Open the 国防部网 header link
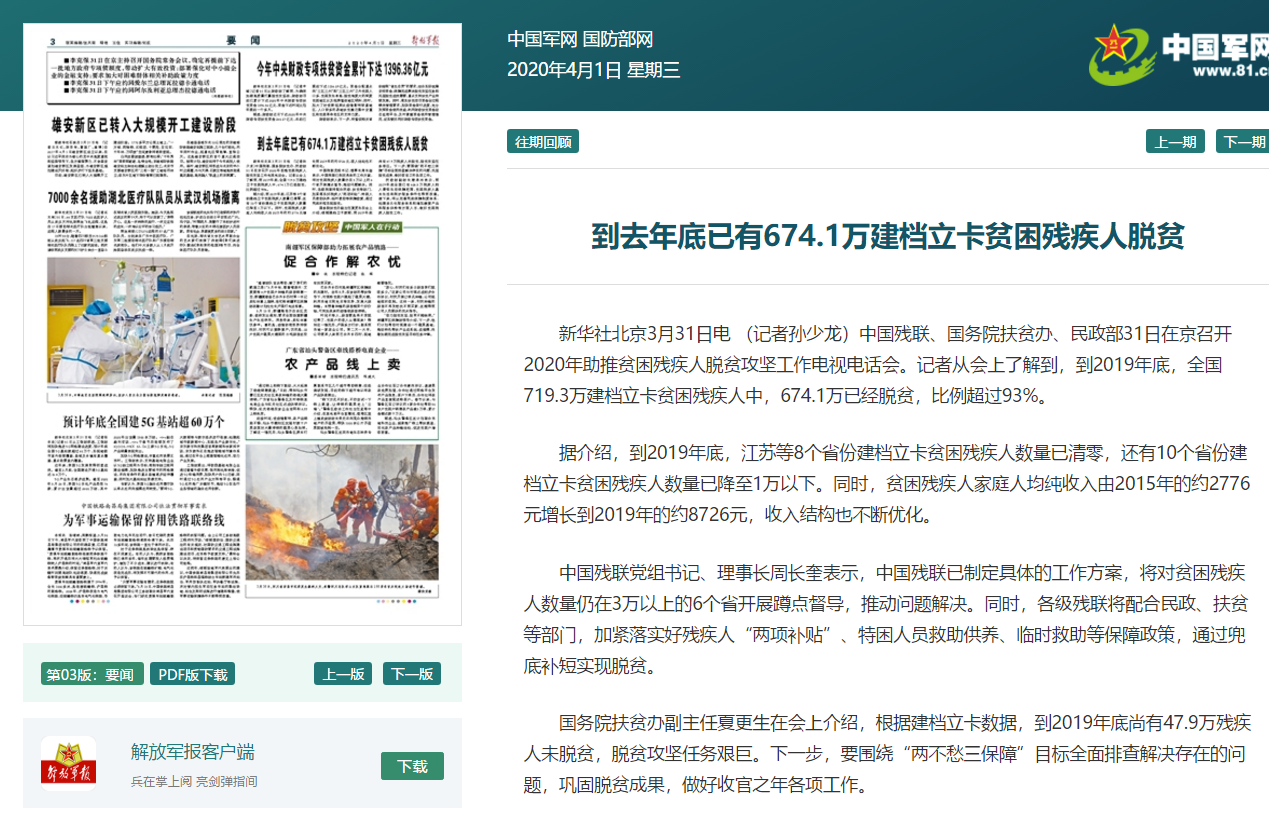The image size is (1269, 827). pyautogui.click(x=617, y=40)
